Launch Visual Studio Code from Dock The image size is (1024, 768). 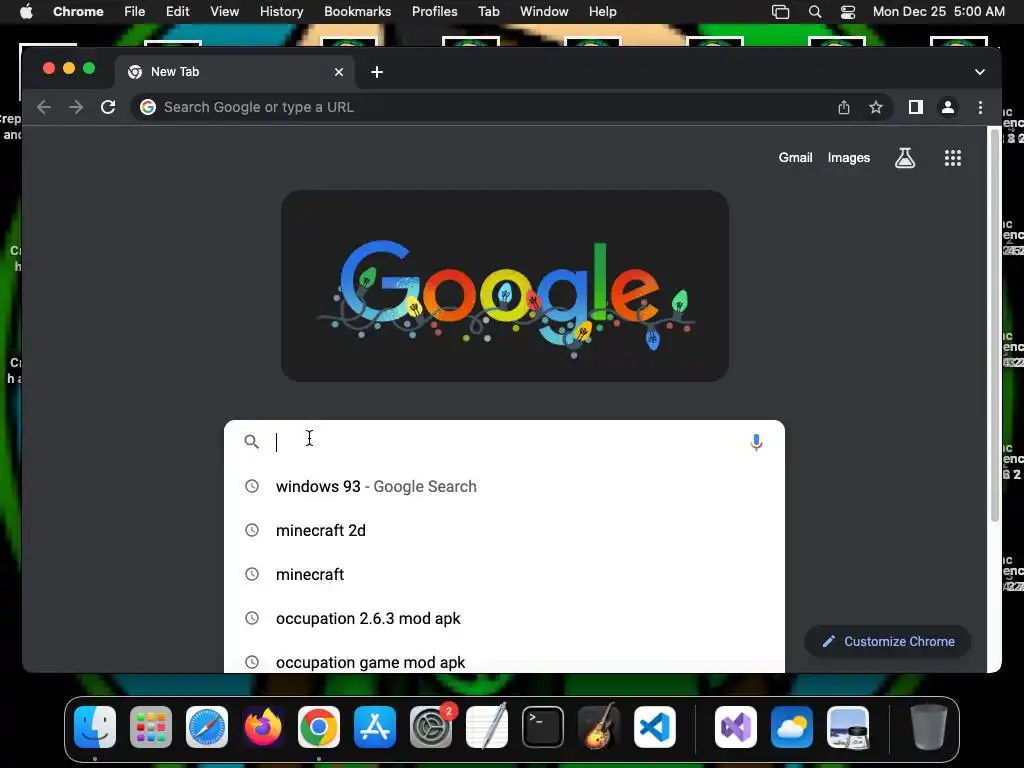click(x=655, y=727)
